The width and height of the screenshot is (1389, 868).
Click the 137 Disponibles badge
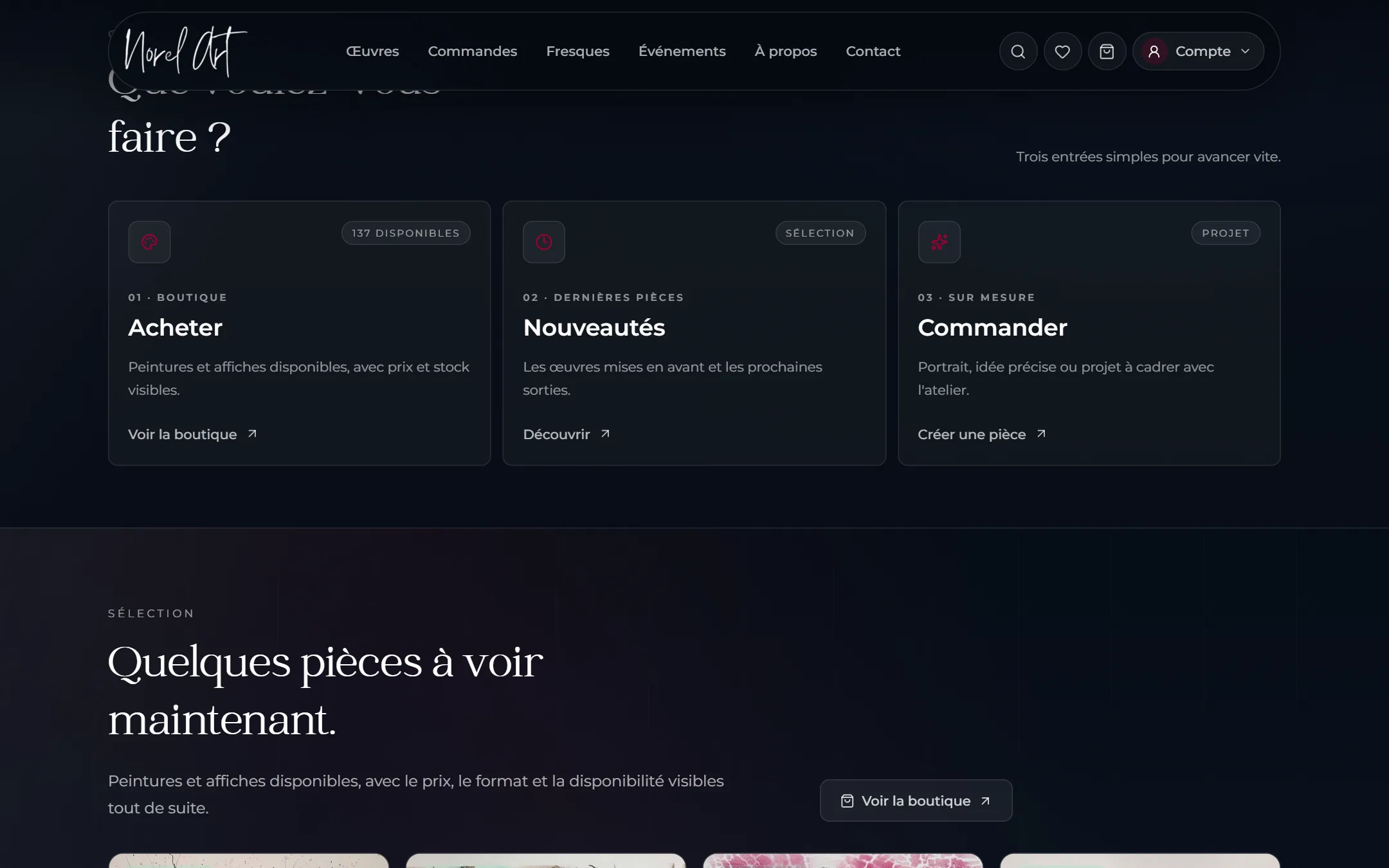tap(406, 233)
